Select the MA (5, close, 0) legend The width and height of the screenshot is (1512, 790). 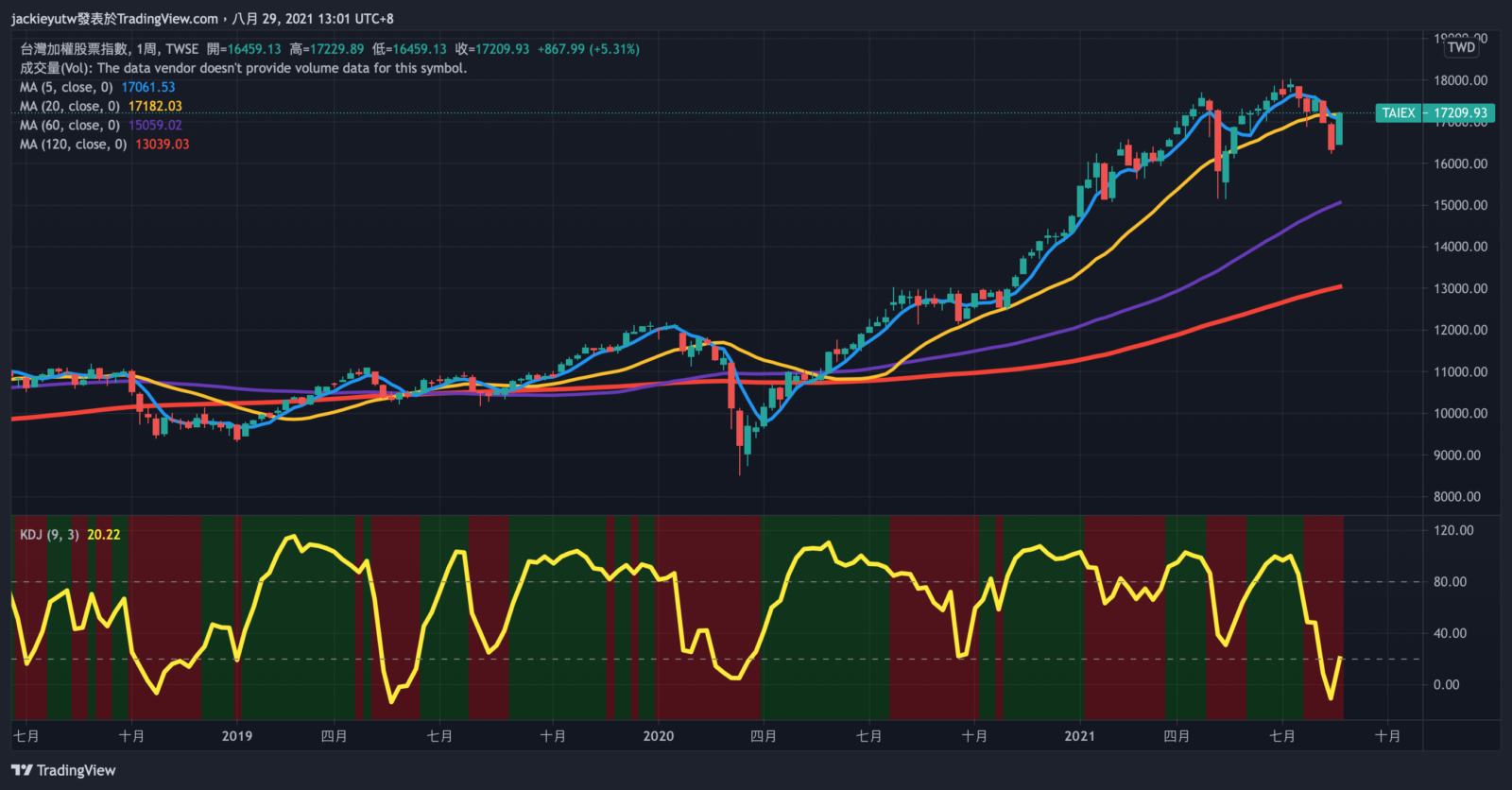click(x=66, y=87)
